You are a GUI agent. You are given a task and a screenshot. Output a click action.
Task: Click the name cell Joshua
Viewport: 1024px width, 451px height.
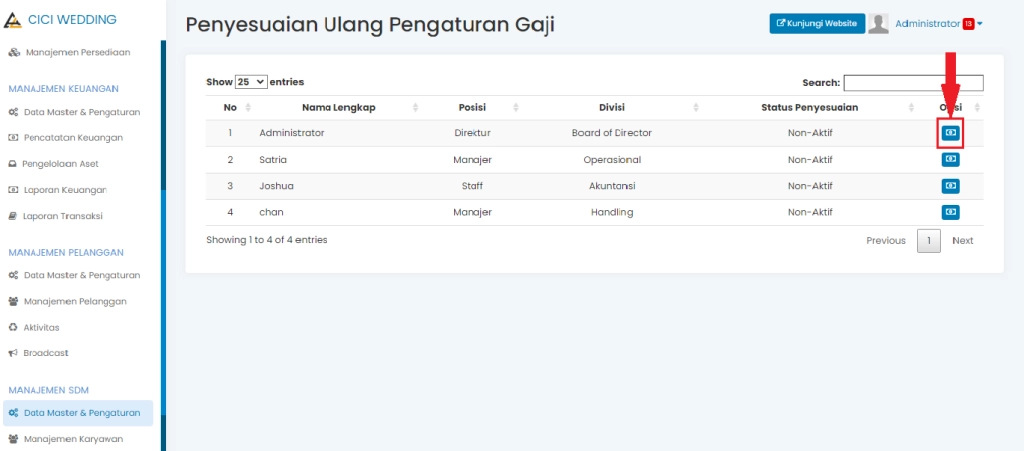[x=276, y=186]
